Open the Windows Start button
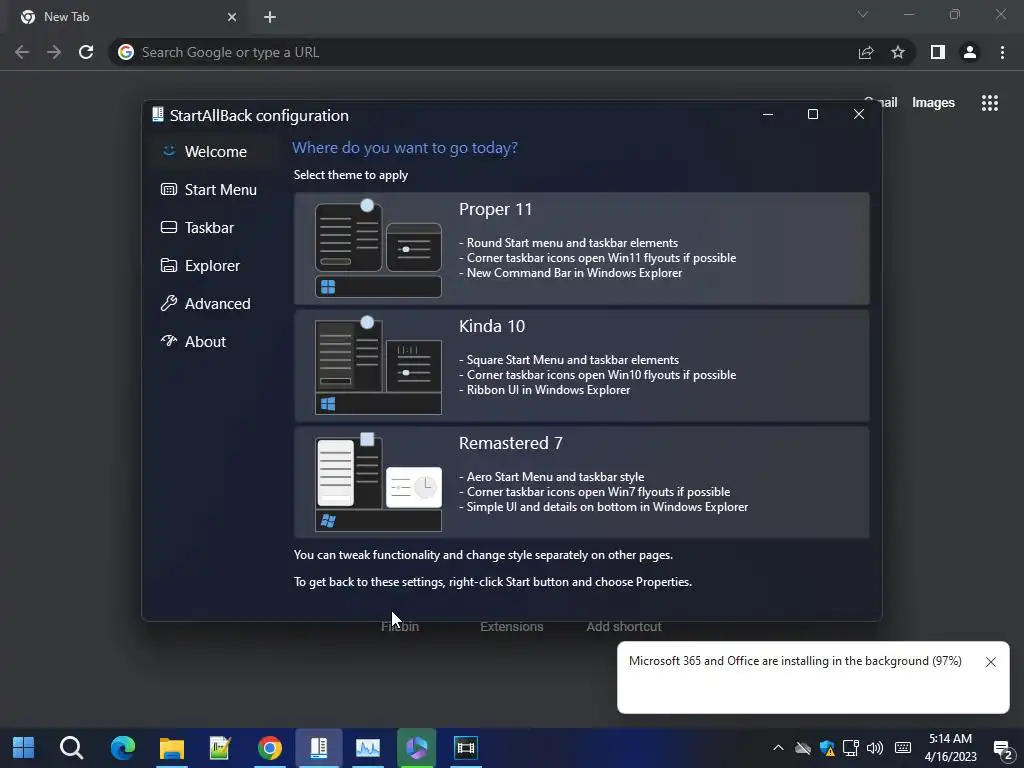 point(24,748)
